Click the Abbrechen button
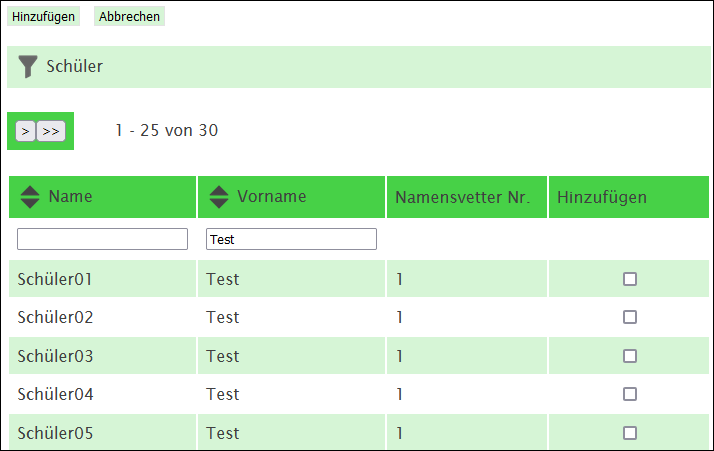 click(129, 16)
